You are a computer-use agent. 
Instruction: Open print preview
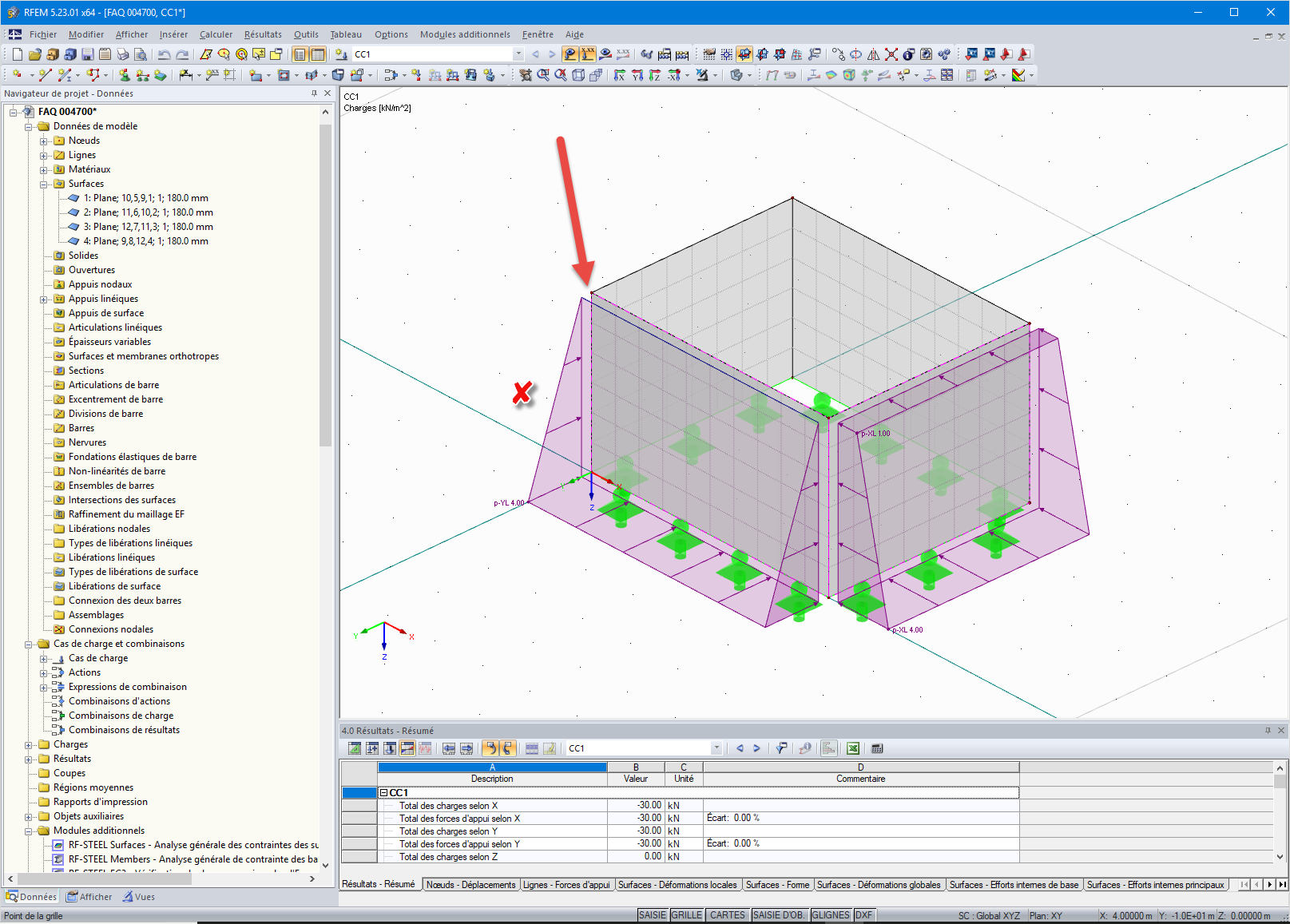(141, 54)
